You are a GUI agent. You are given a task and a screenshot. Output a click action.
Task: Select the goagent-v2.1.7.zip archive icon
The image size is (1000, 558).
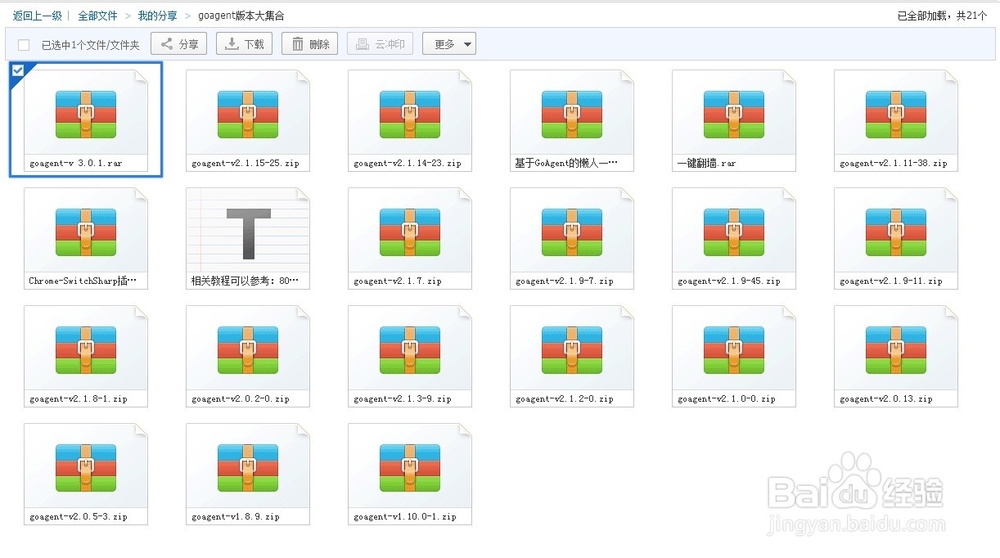click(x=409, y=232)
